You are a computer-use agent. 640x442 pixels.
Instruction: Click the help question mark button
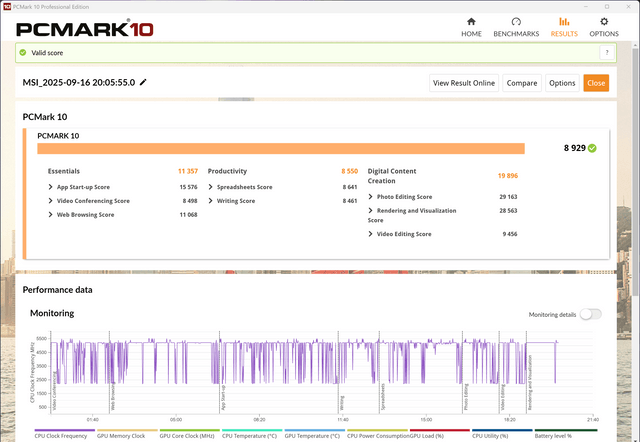[x=607, y=53]
